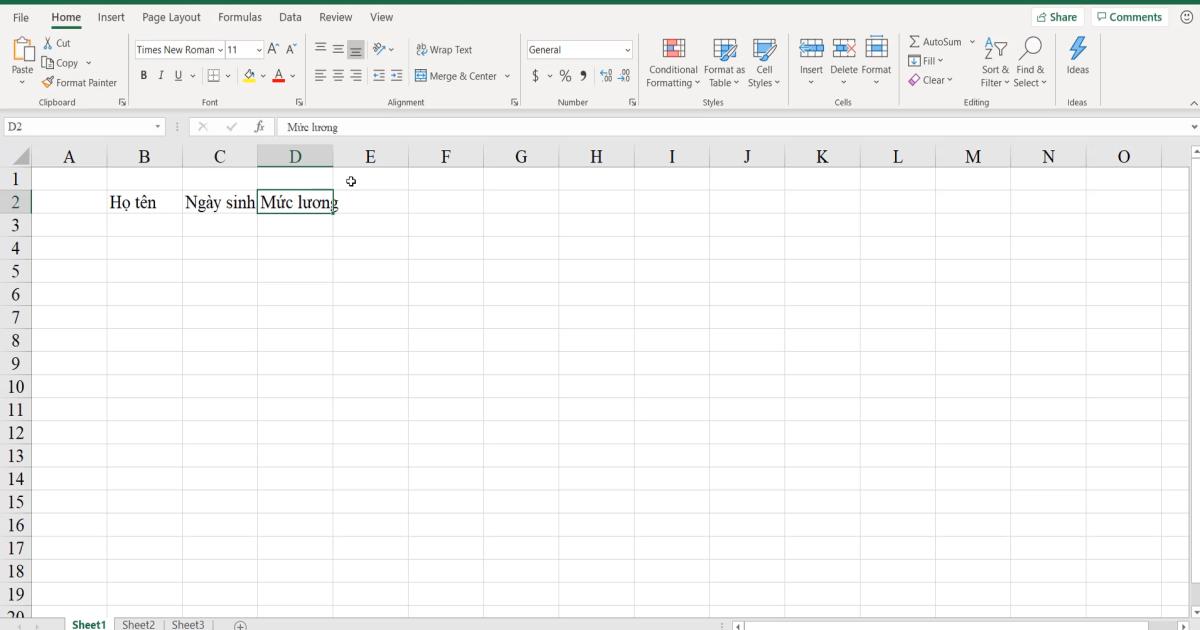Screen dimensions: 1200x630
Task: Expand the Fill Color dropdown arrow
Action: [262, 75]
